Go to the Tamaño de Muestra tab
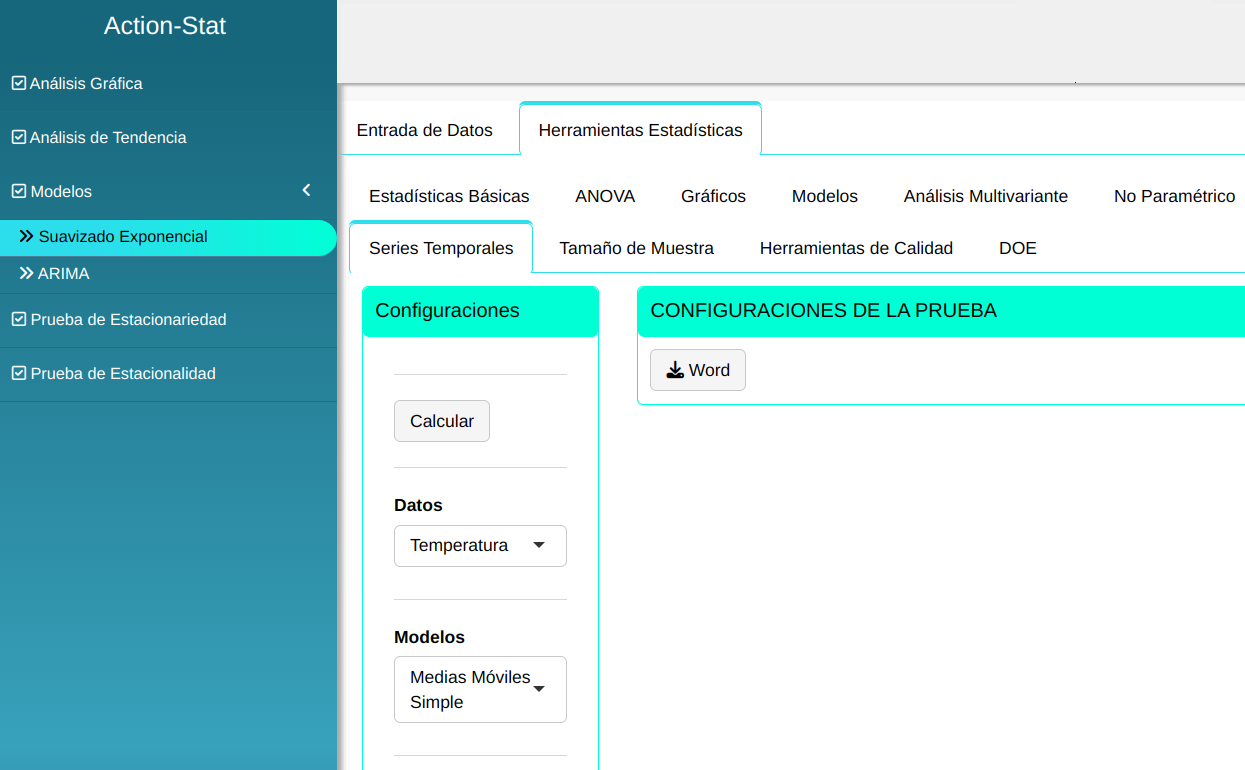The image size is (1245, 770). coord(636,248)
